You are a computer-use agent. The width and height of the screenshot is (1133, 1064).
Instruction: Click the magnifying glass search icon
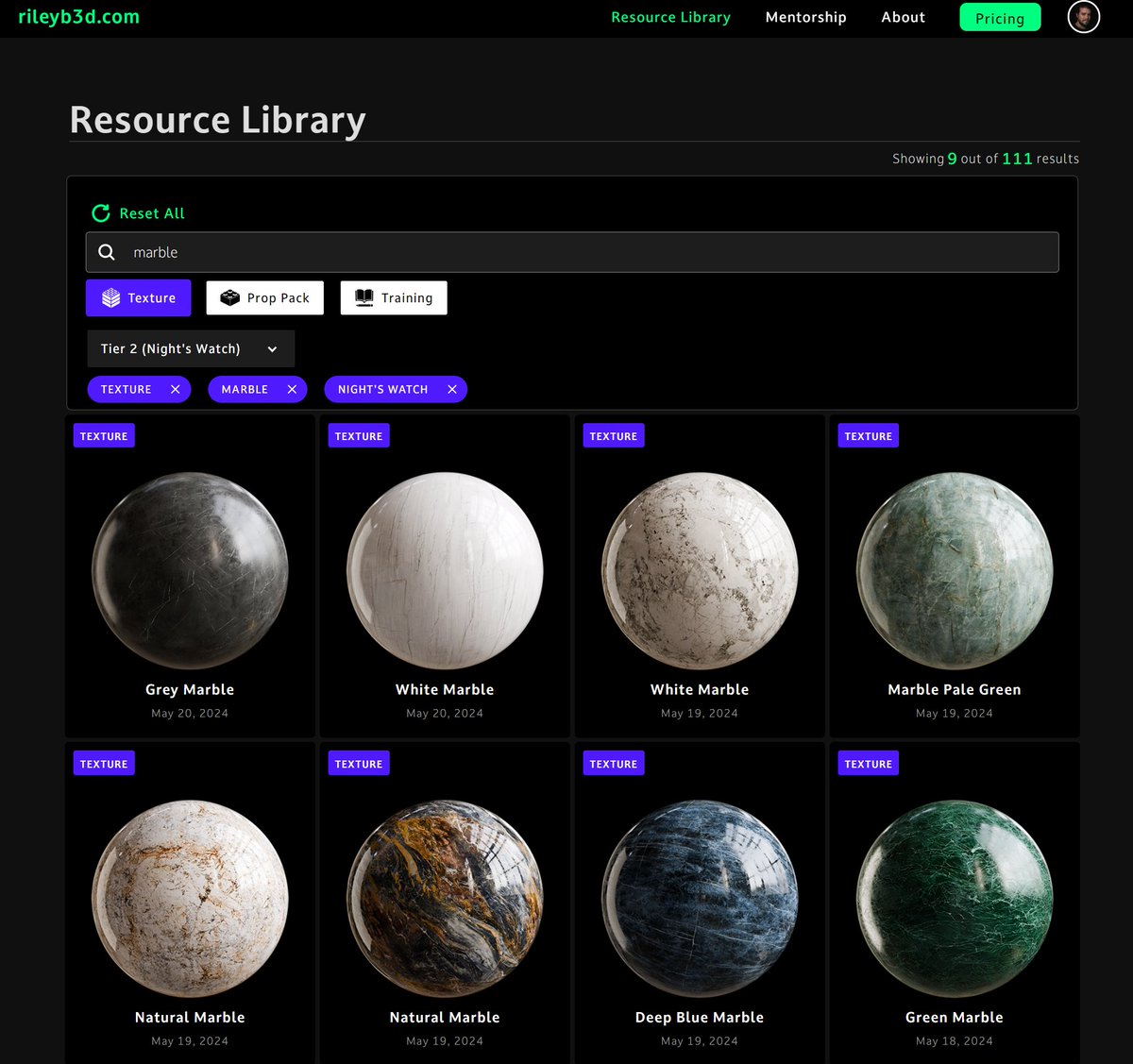click(x=107, y=252)
